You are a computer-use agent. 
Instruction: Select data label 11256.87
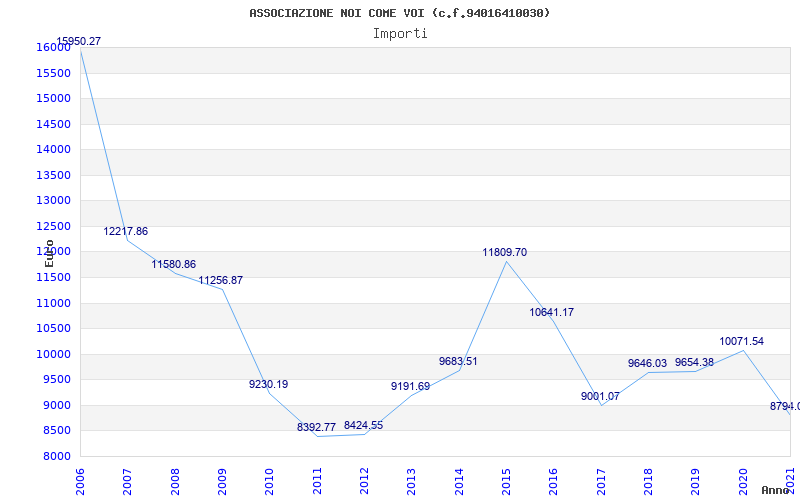coord(220,280)
